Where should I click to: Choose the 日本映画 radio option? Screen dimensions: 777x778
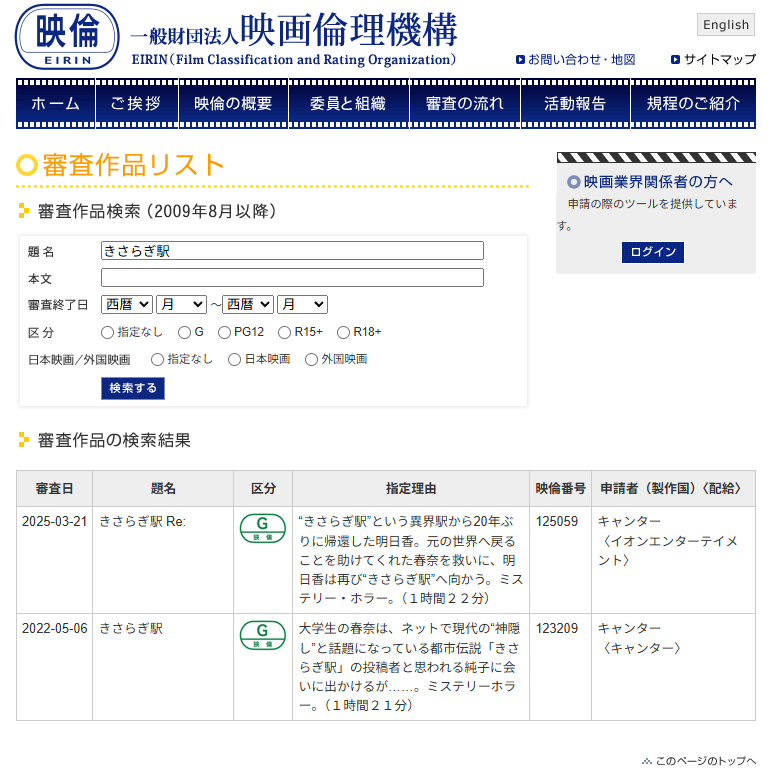(234, 360)
